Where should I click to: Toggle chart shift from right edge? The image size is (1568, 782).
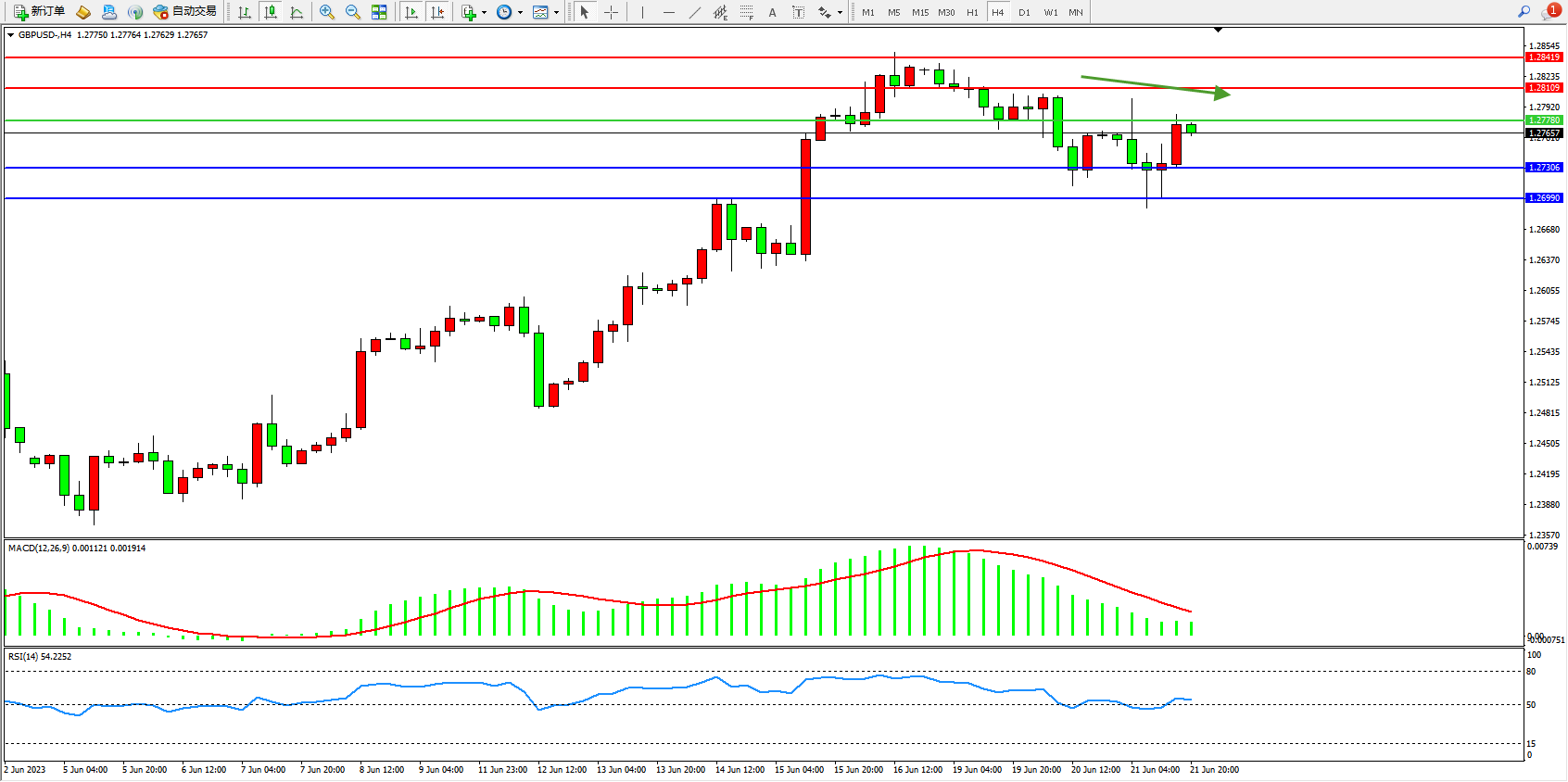point(437,12)
